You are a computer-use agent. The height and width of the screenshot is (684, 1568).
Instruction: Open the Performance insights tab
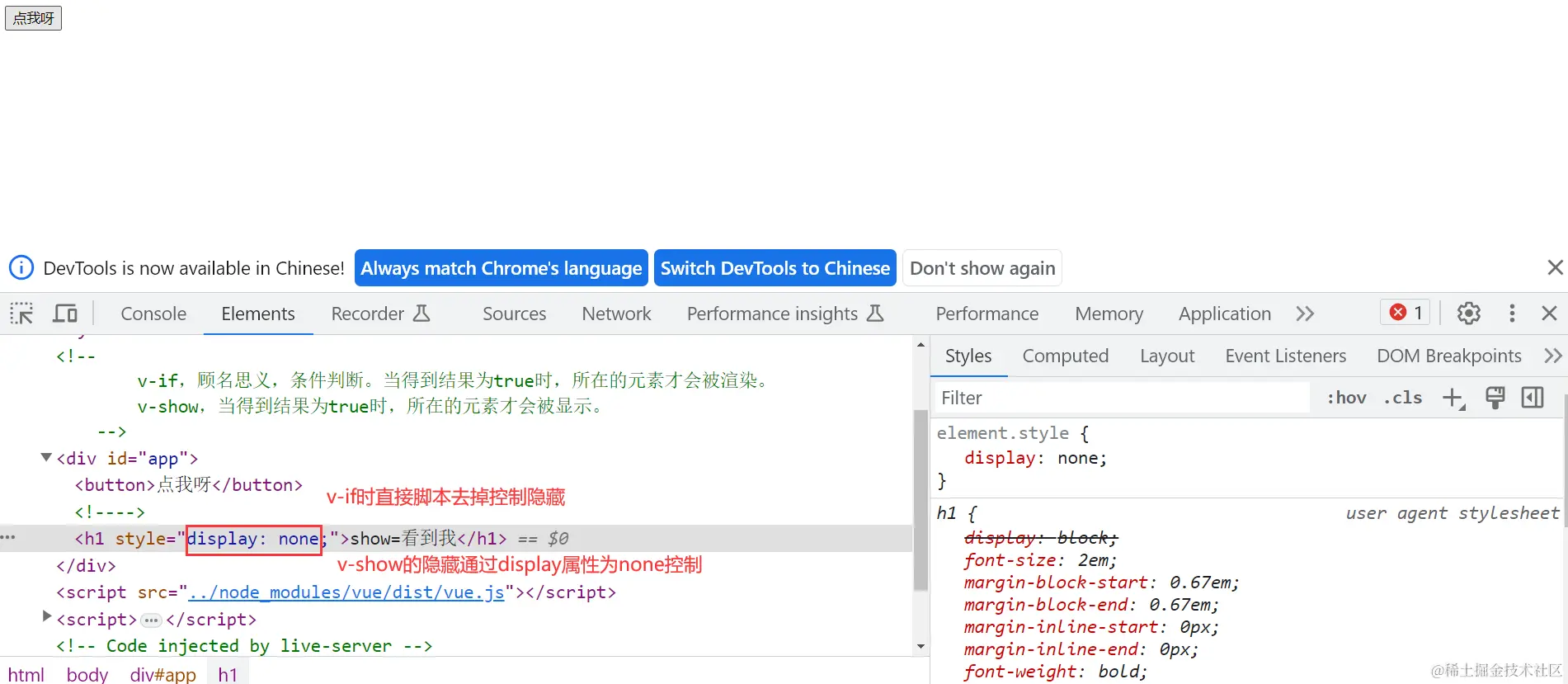coord(784,314)
